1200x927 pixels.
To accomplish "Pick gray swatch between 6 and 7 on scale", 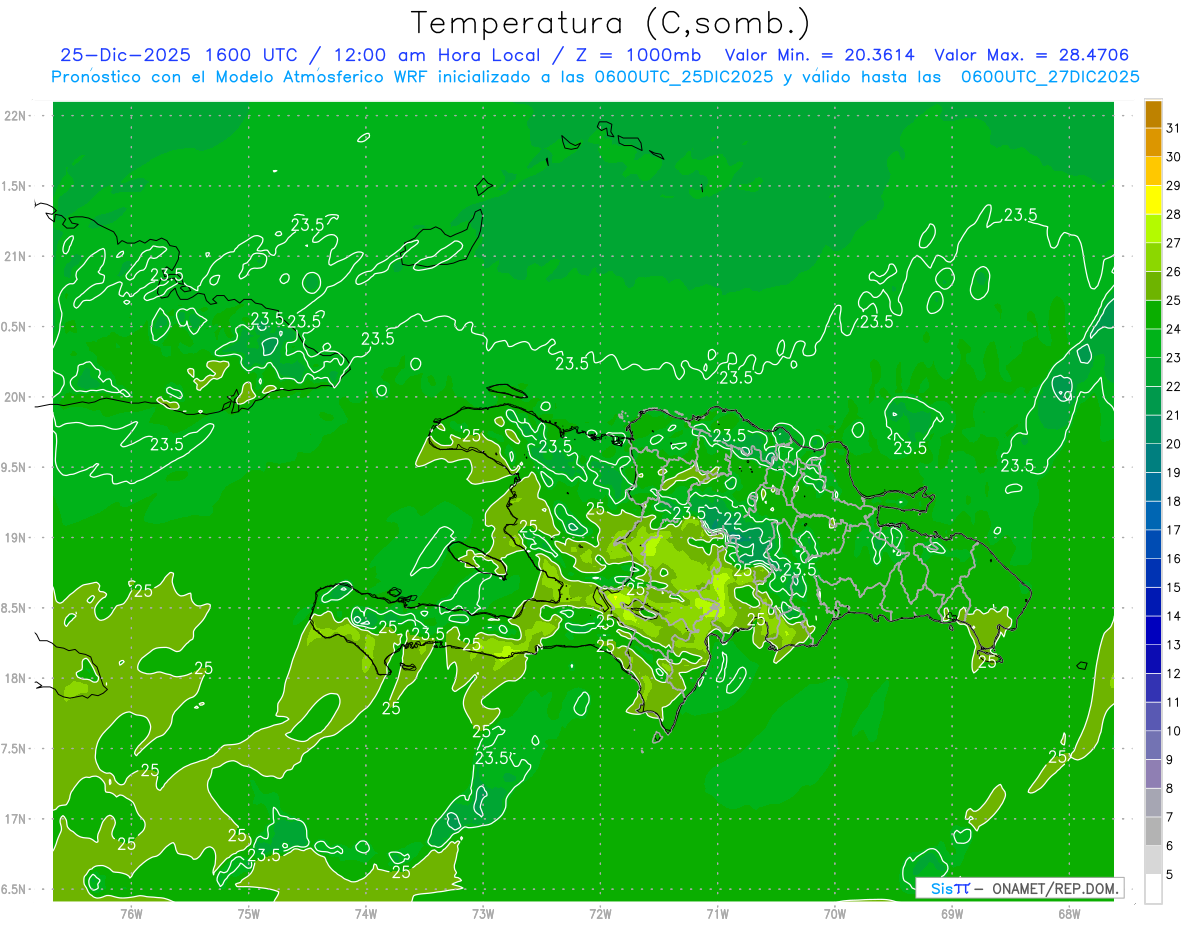I will (x=1153, y=832).
